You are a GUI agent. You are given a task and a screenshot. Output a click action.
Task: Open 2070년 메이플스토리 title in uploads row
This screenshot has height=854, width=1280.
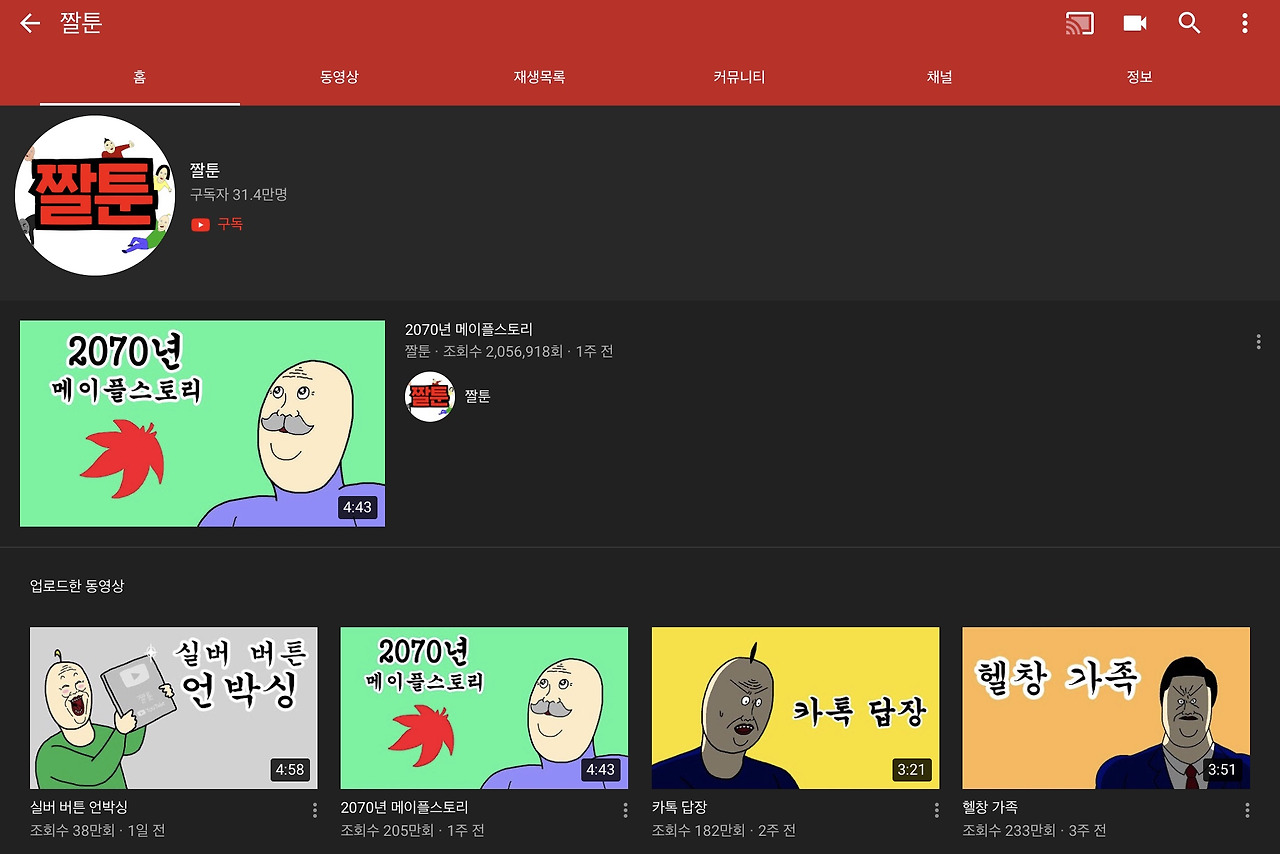405,807
